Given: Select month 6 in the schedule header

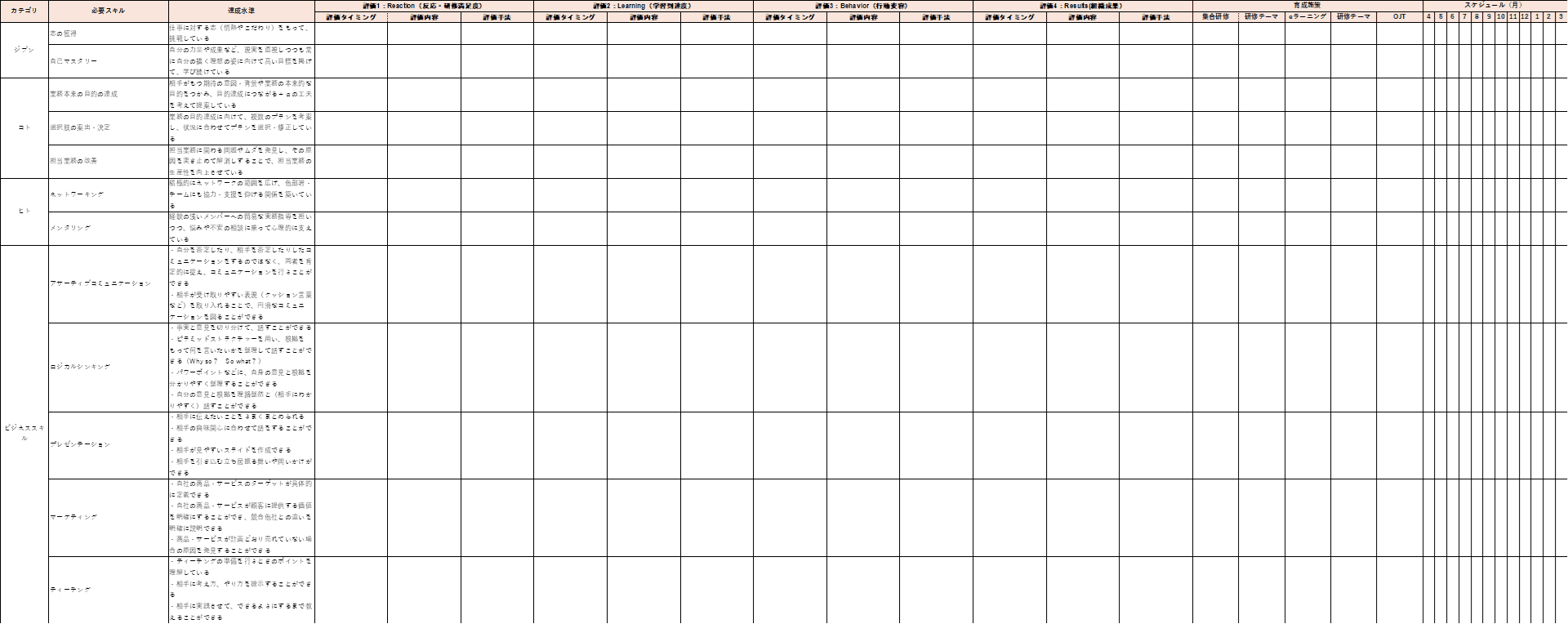Looking at the screenshot, I should click(1452, 17).
